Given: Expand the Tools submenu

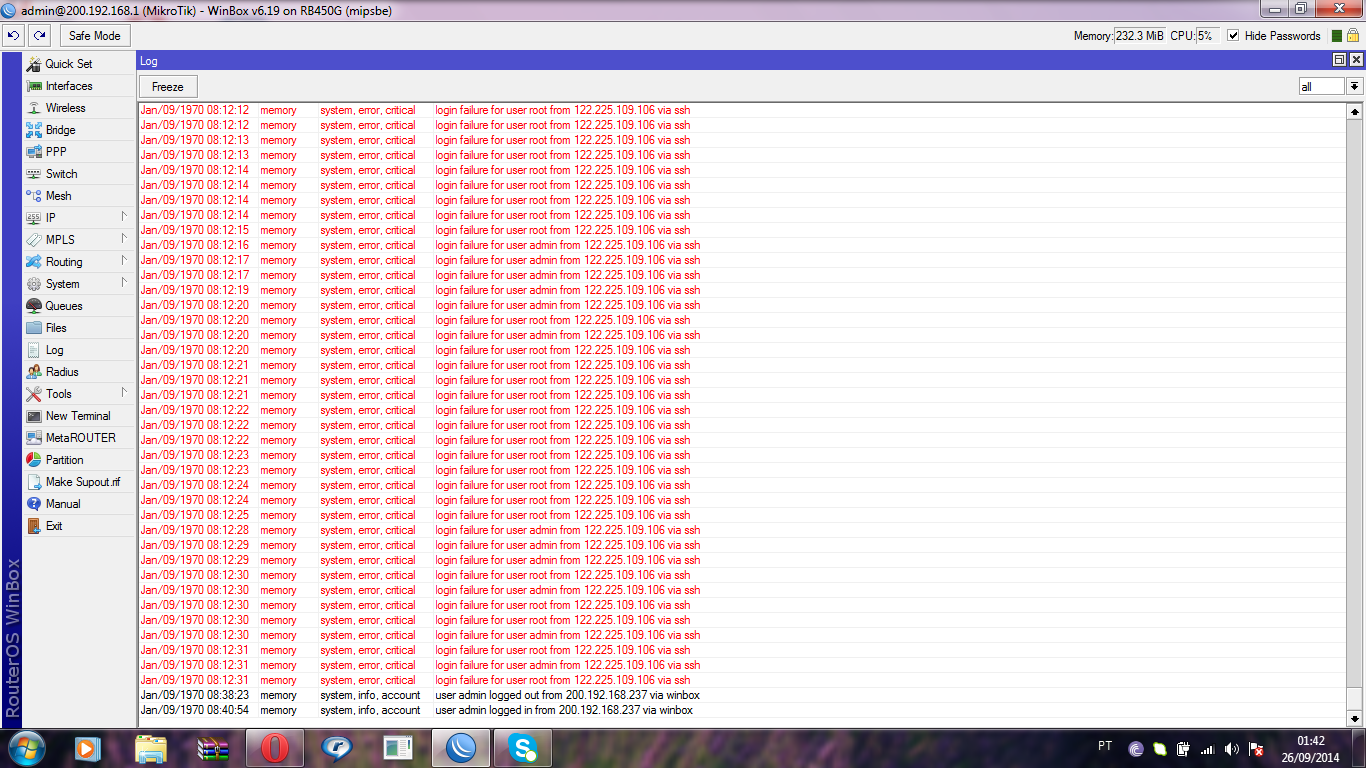Looking at the screenshot, I should (79, 394).
